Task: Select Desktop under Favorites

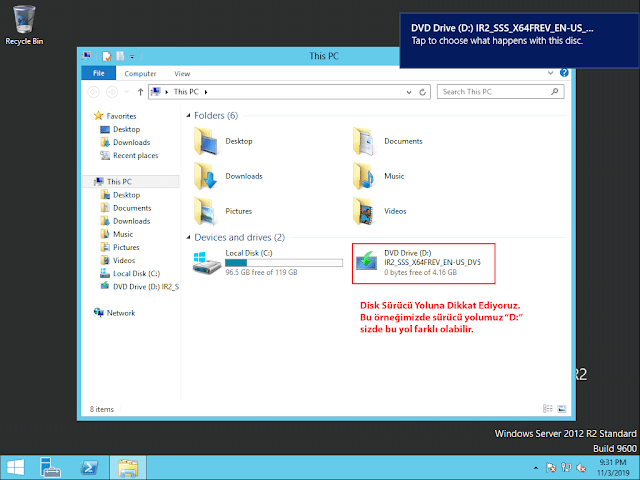Action: tap(120, 129)
